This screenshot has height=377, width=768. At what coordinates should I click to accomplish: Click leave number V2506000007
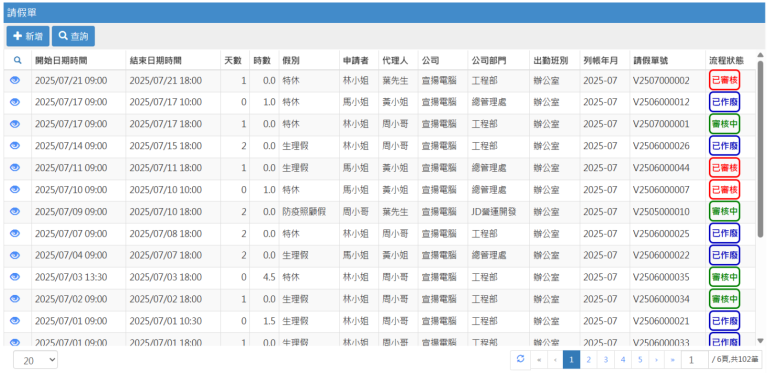661,189
